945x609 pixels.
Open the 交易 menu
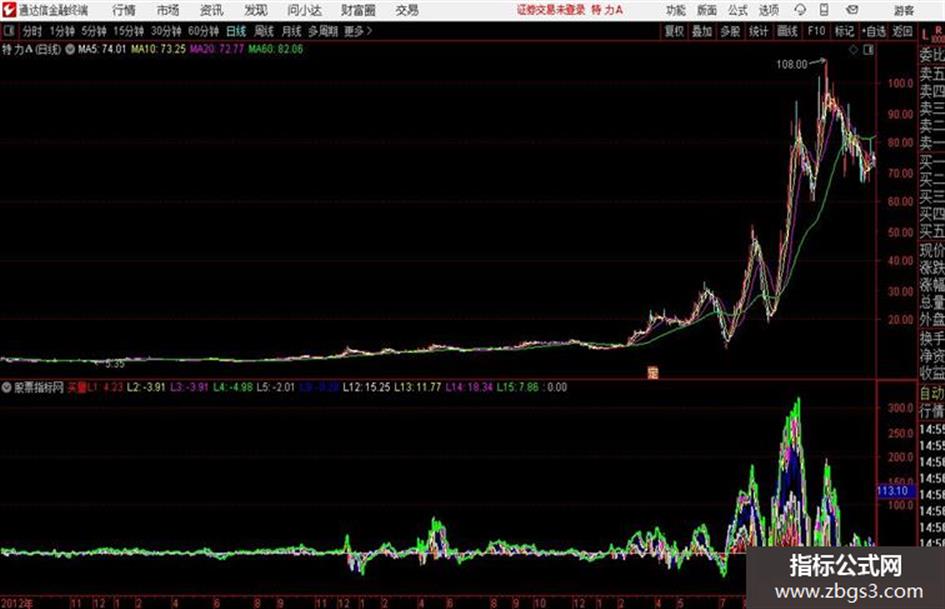click(x=407, y=10)
